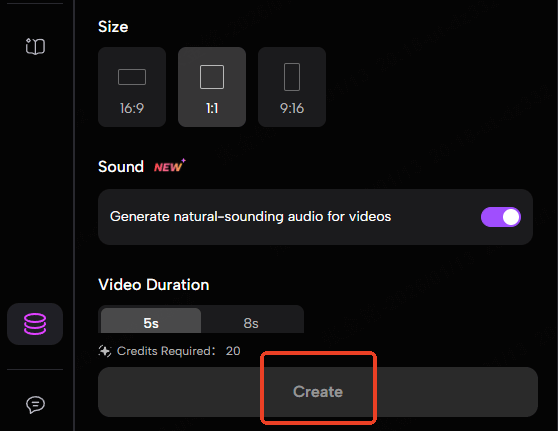Toggle natural-sounding audio generation switch
558x431 pixels.
click(501, 217)
